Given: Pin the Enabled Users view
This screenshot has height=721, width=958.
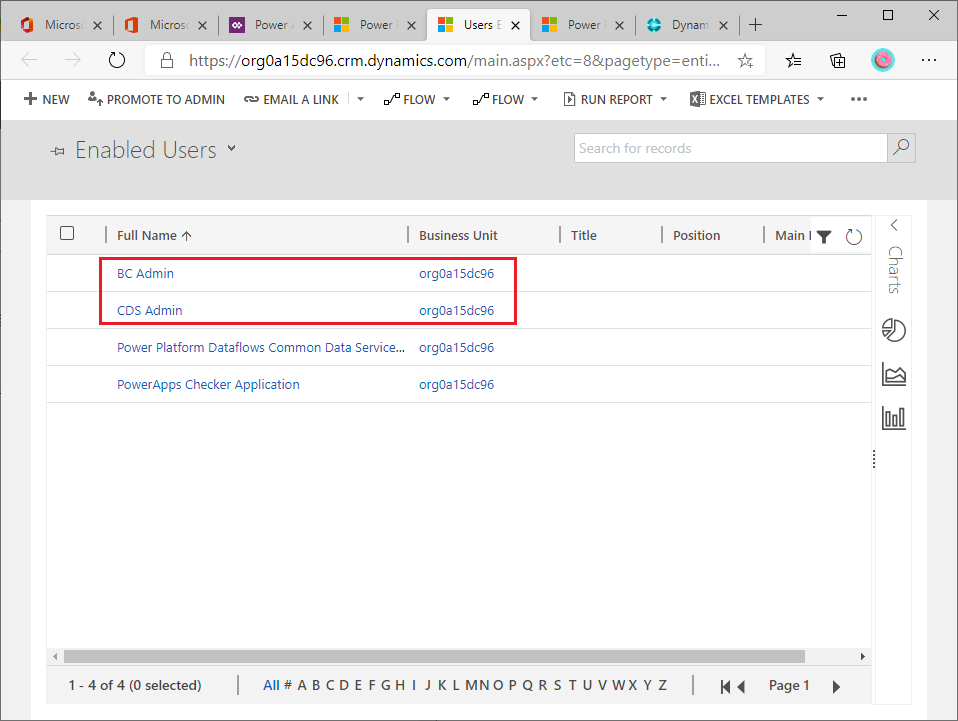Looking at the screenshot, I should click(57, 151).
